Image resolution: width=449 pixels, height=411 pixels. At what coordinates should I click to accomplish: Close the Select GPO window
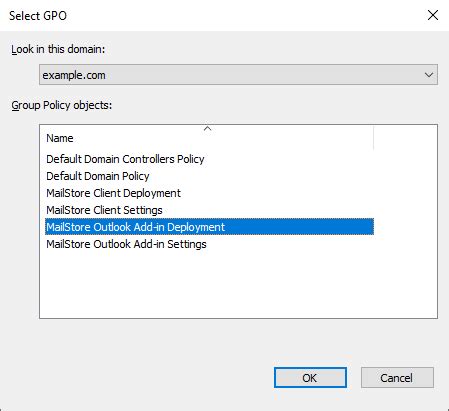(x=433, y=15)
